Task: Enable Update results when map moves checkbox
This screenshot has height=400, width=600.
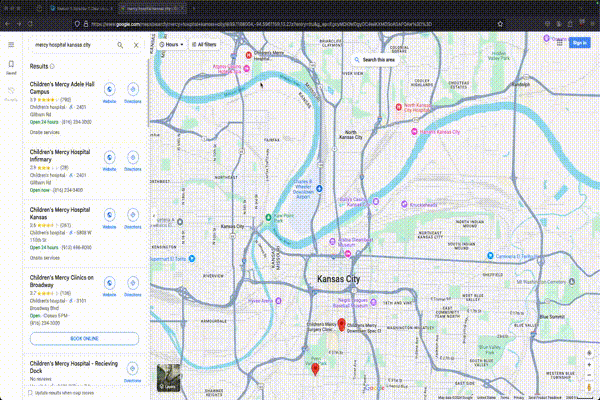Action: tap(31, 393)
